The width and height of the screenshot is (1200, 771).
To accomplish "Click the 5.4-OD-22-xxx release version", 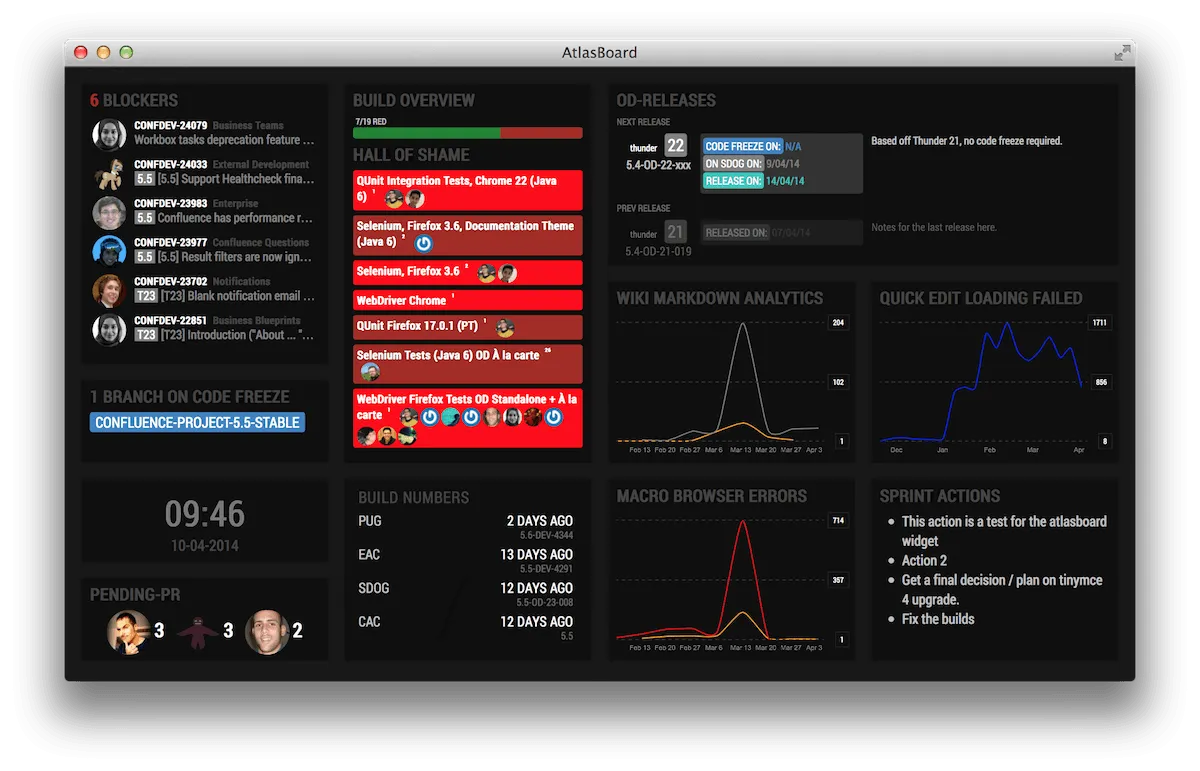I will click(x=658, y=165).
